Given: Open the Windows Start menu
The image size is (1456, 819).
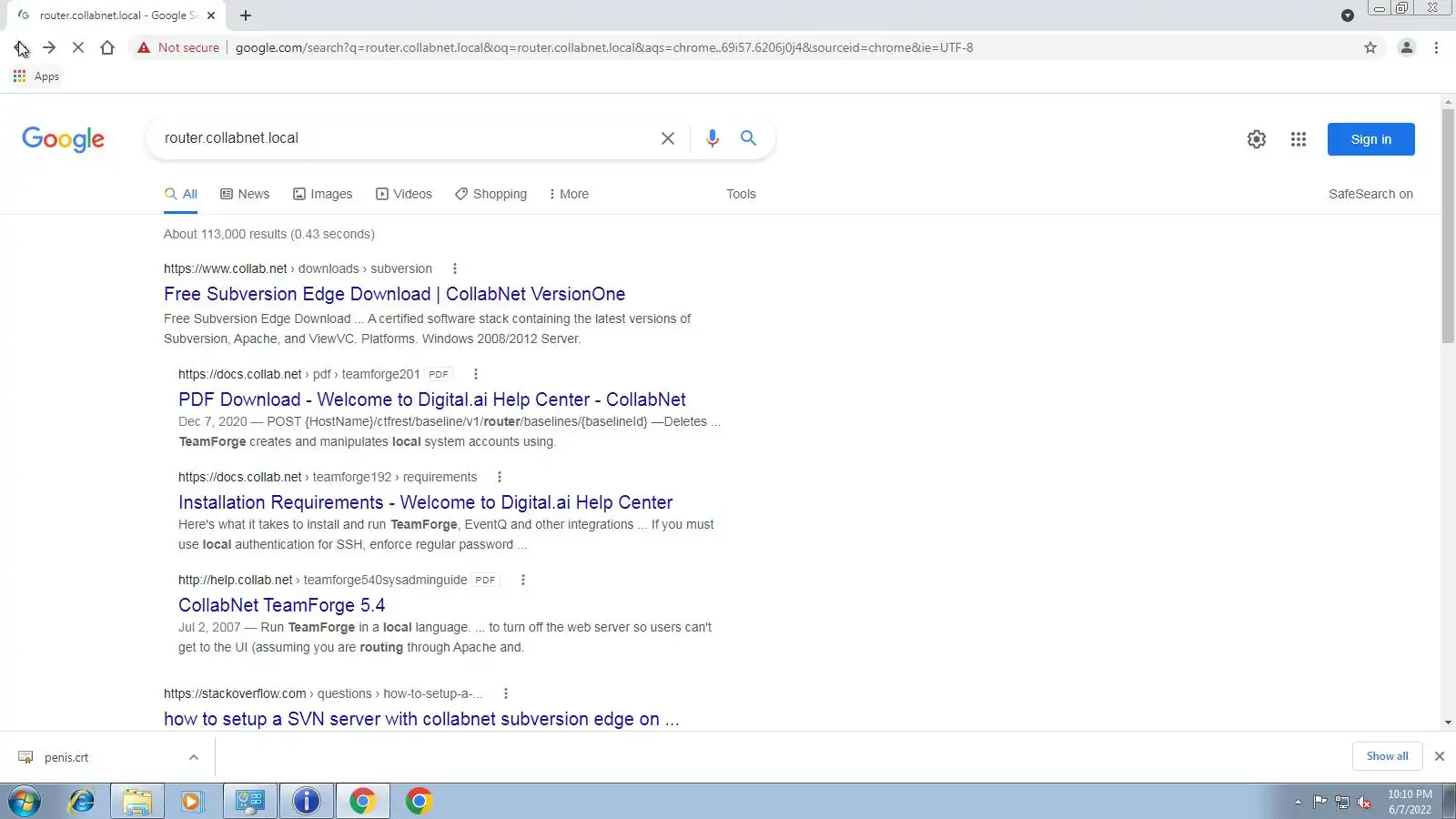Looking at the screenshot, I should [x=25, y=801].
